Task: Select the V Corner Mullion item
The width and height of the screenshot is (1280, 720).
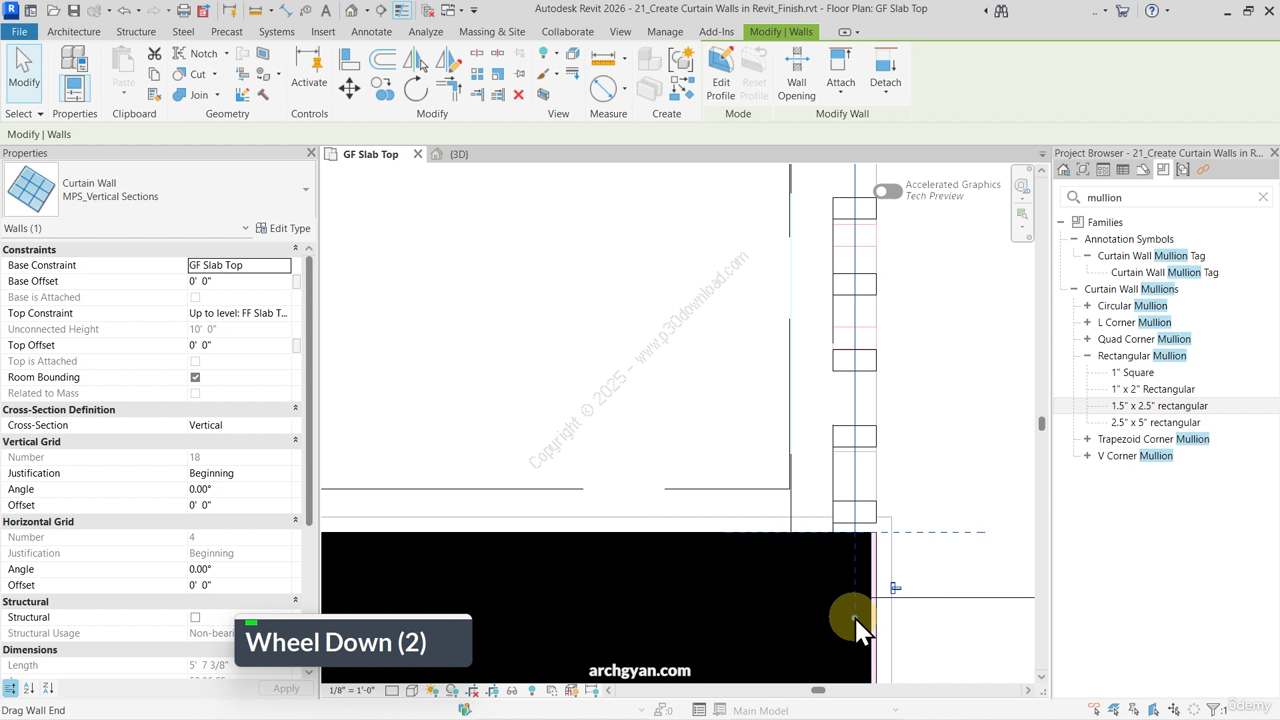Action: coord(1135,456)
